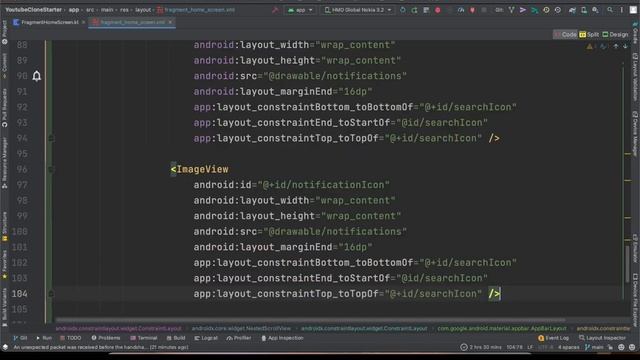This screenshot has height=360, width=640.
Task: Collapse the ImageView tag fold marker
Action: (x=51, y=169)
